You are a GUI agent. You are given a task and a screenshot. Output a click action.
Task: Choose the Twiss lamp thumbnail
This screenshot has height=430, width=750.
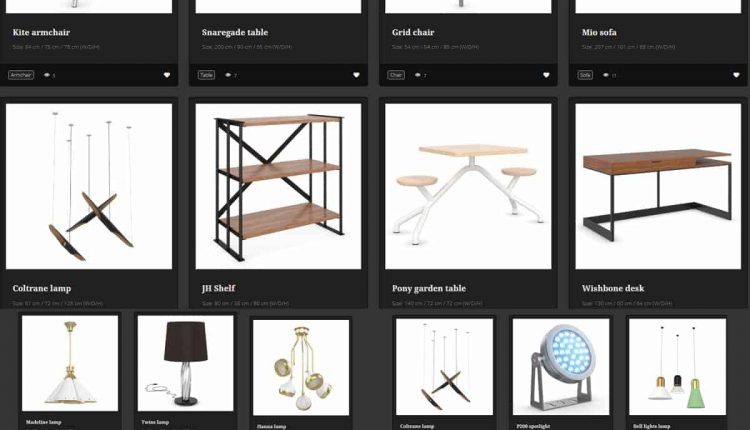coord(186,364)
